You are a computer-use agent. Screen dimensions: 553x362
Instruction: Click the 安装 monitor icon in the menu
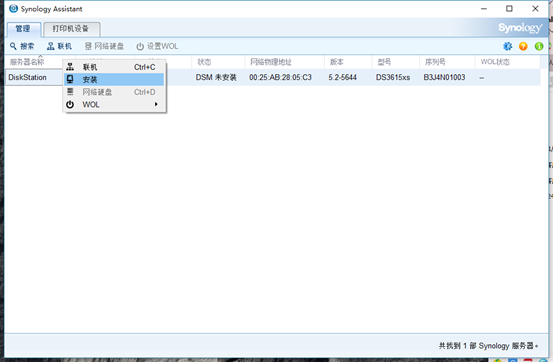[70, 79]
